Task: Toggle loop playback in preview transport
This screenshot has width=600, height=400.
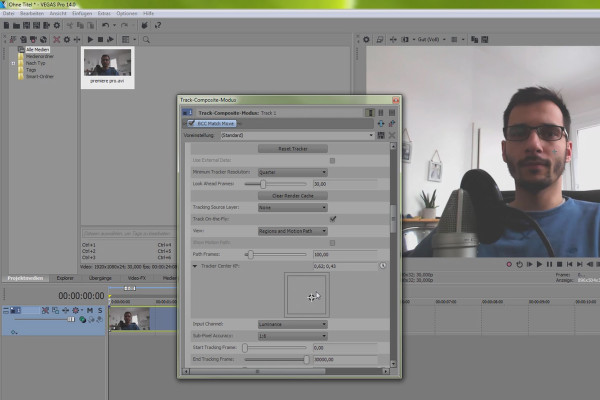Action: 519,264
